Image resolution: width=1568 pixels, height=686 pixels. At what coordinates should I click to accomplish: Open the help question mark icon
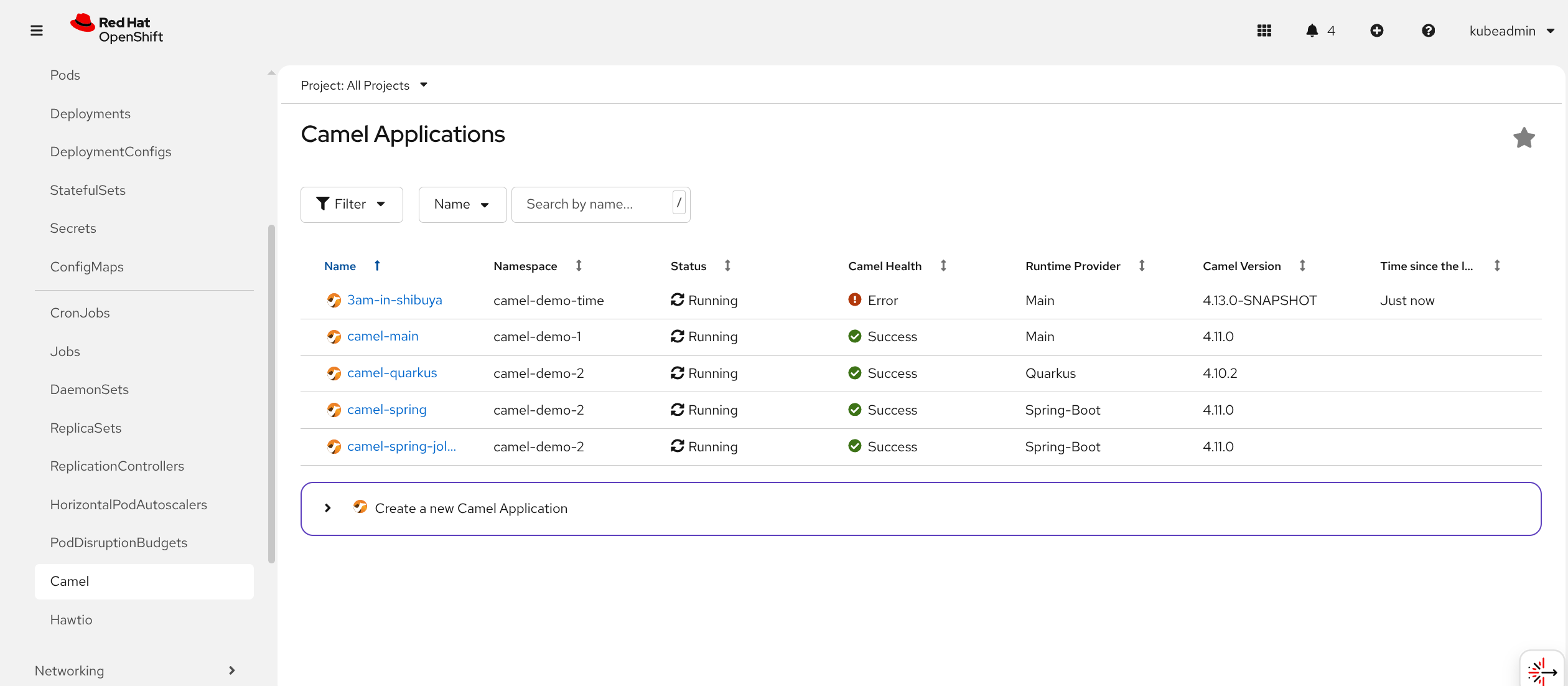click(1428, 31)
